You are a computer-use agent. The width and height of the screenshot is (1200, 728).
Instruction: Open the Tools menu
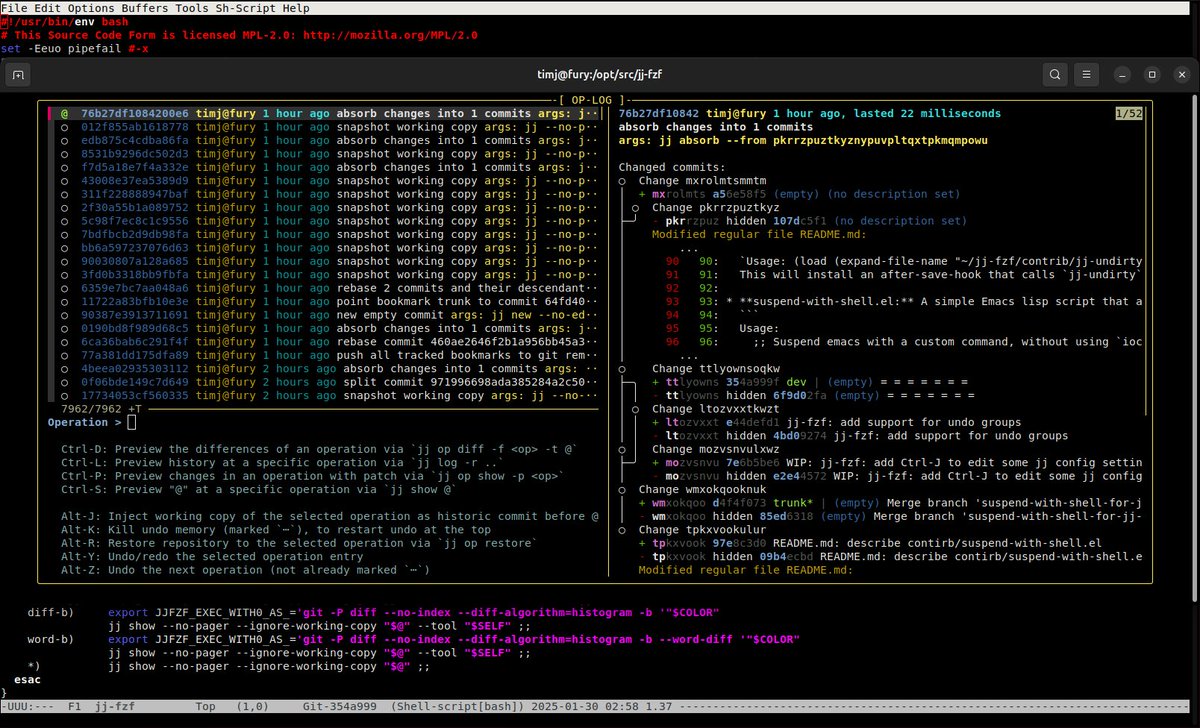(x=191, y=8)
